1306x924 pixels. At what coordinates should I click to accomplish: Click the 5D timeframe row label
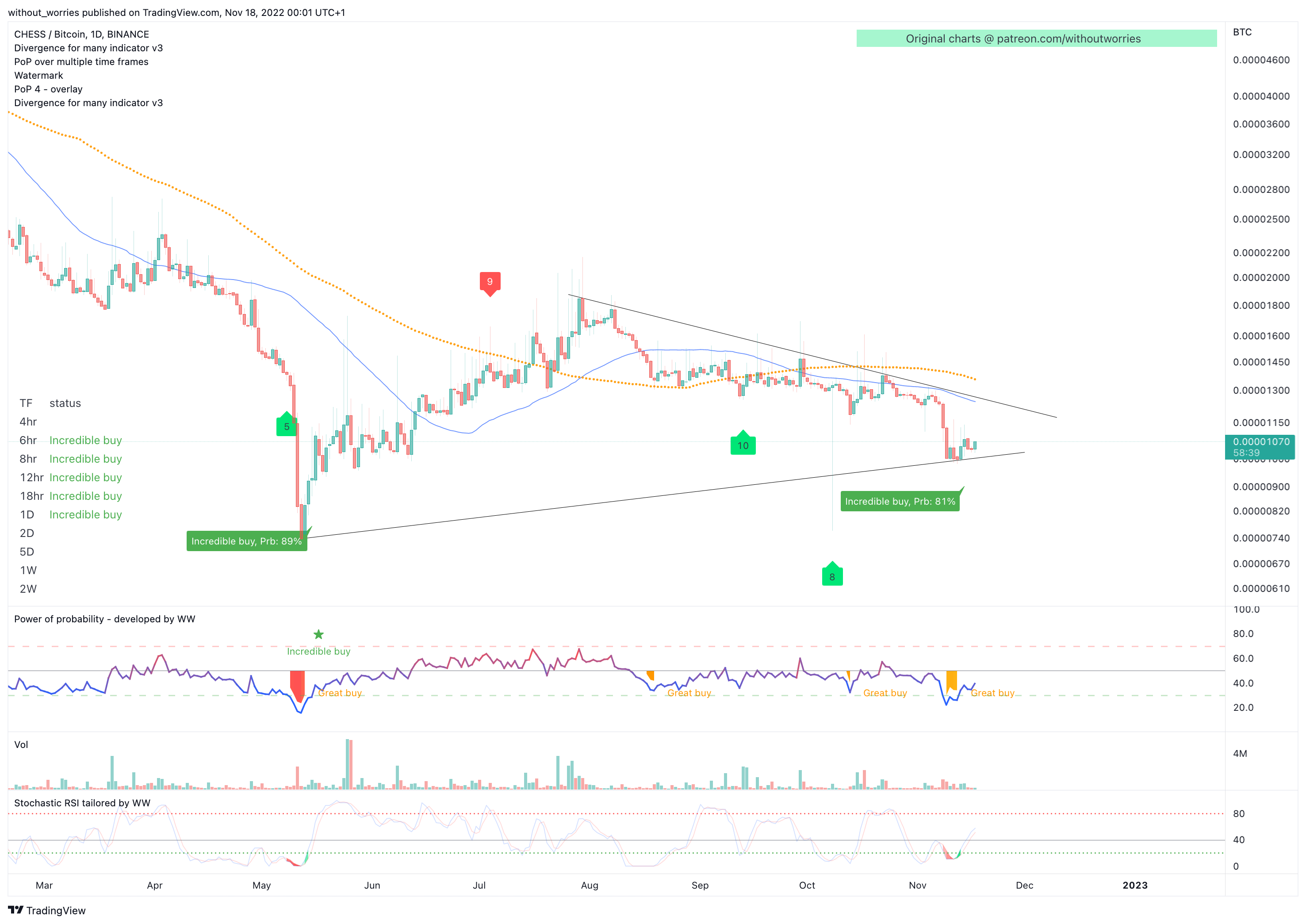coord(27,552)
